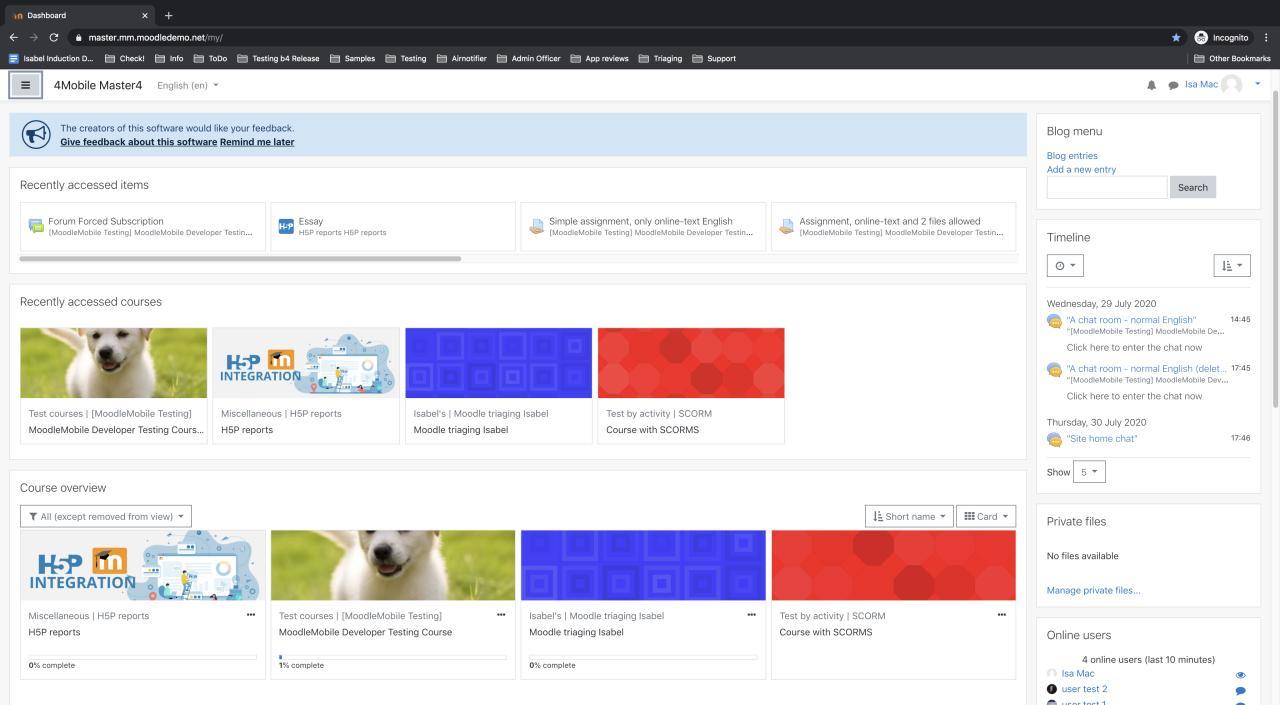
Task: Open the Short name sort dropdown
Action: pos(908,516)
